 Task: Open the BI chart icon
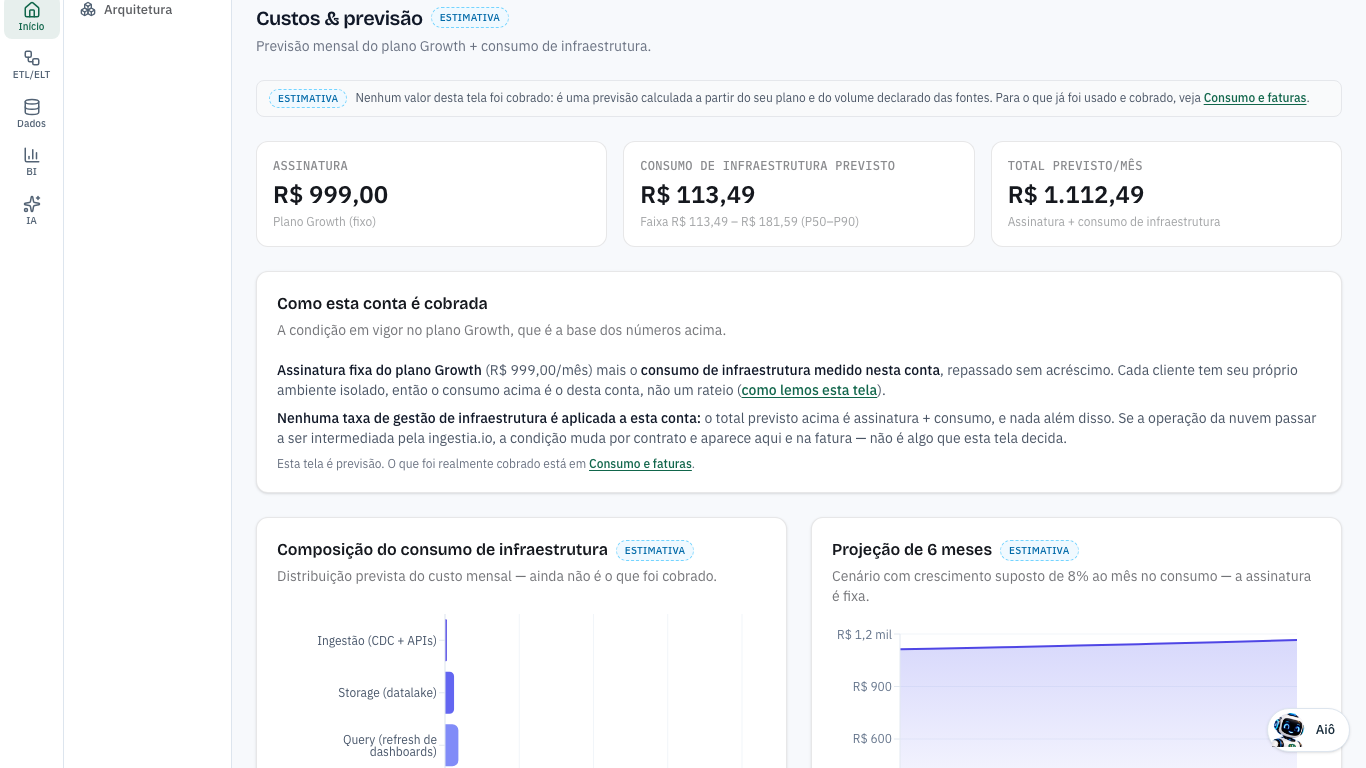(32, 155)
